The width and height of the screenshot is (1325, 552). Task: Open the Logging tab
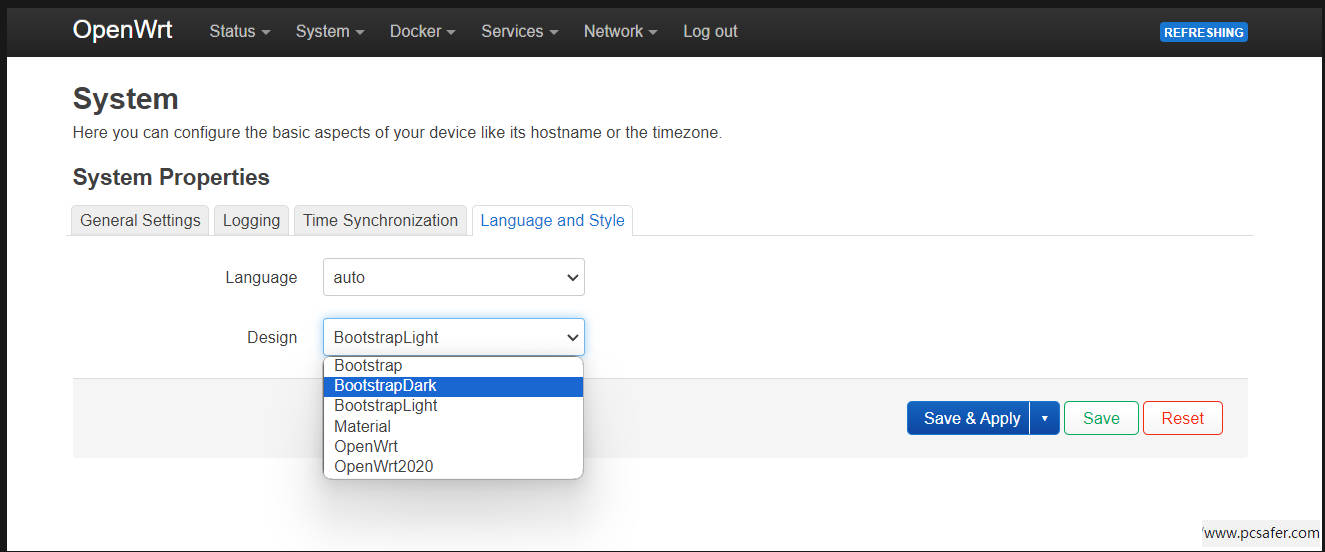[251, 220]
